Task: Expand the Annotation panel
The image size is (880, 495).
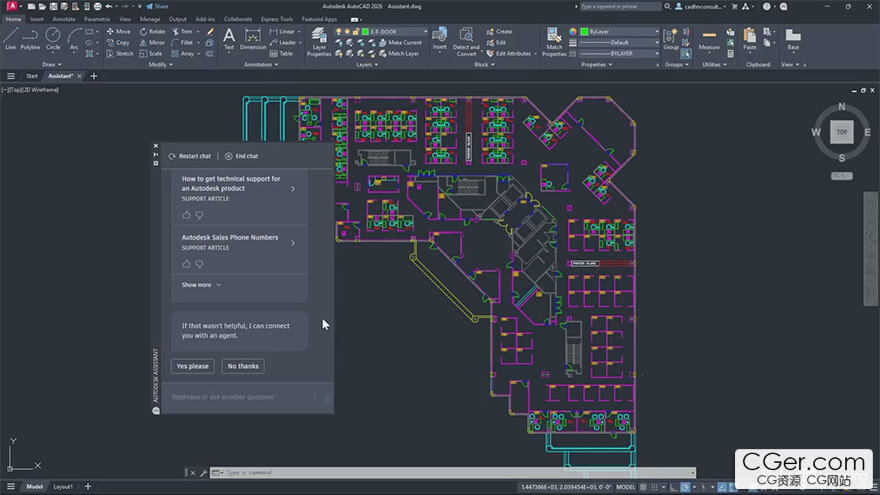Action: point(261,65)
